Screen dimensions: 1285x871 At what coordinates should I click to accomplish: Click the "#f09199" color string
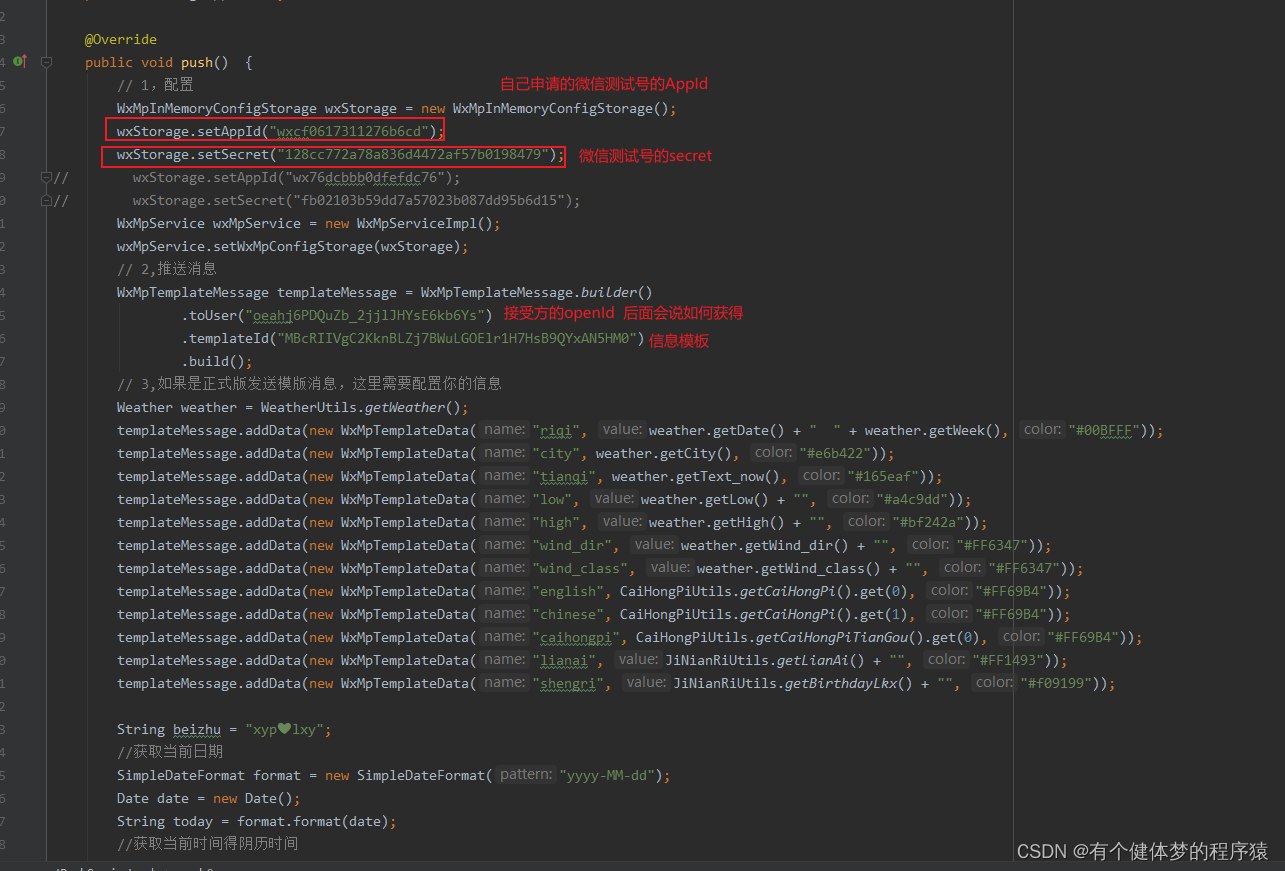[x=1058, y=683]
